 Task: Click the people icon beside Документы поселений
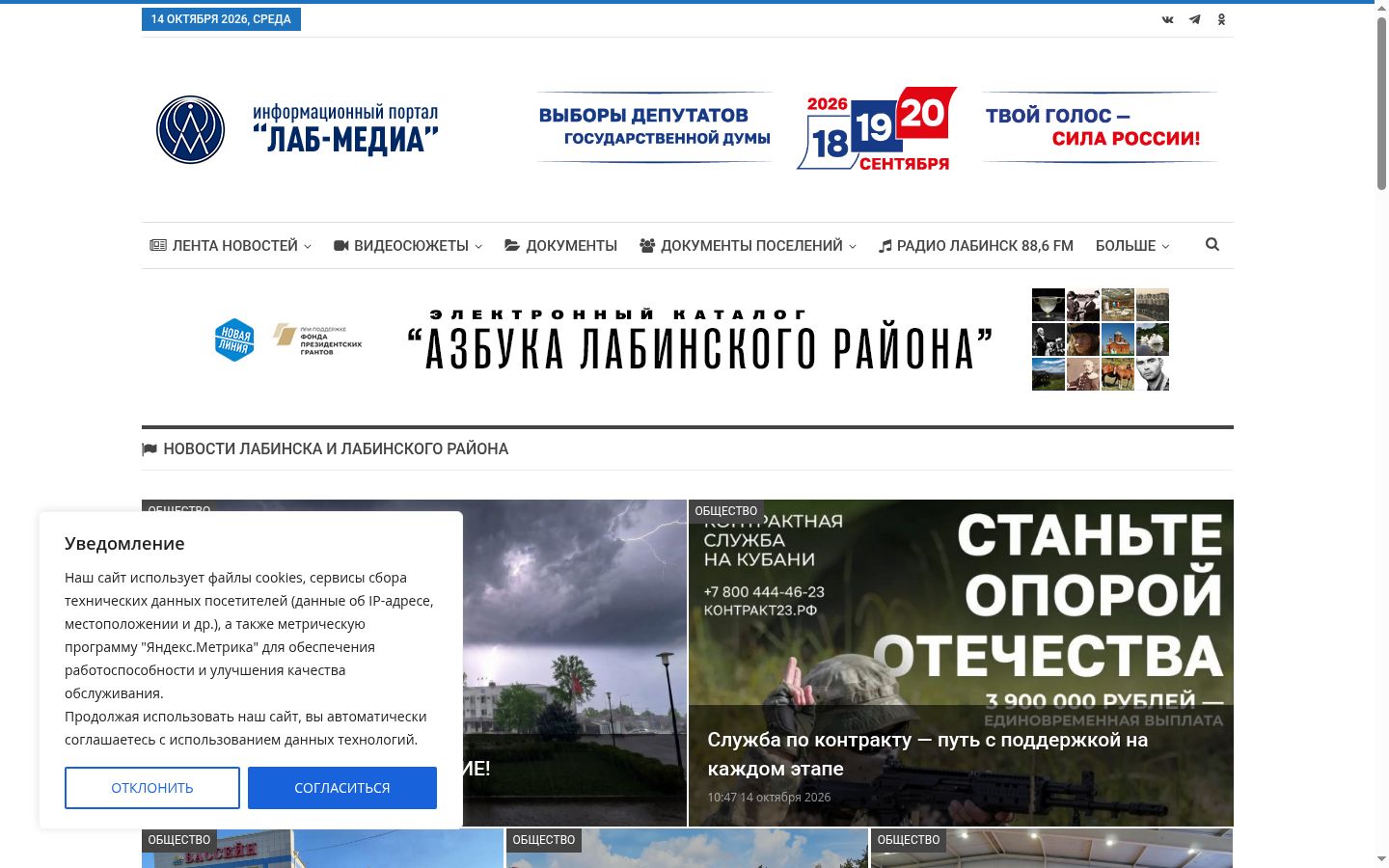647,246
